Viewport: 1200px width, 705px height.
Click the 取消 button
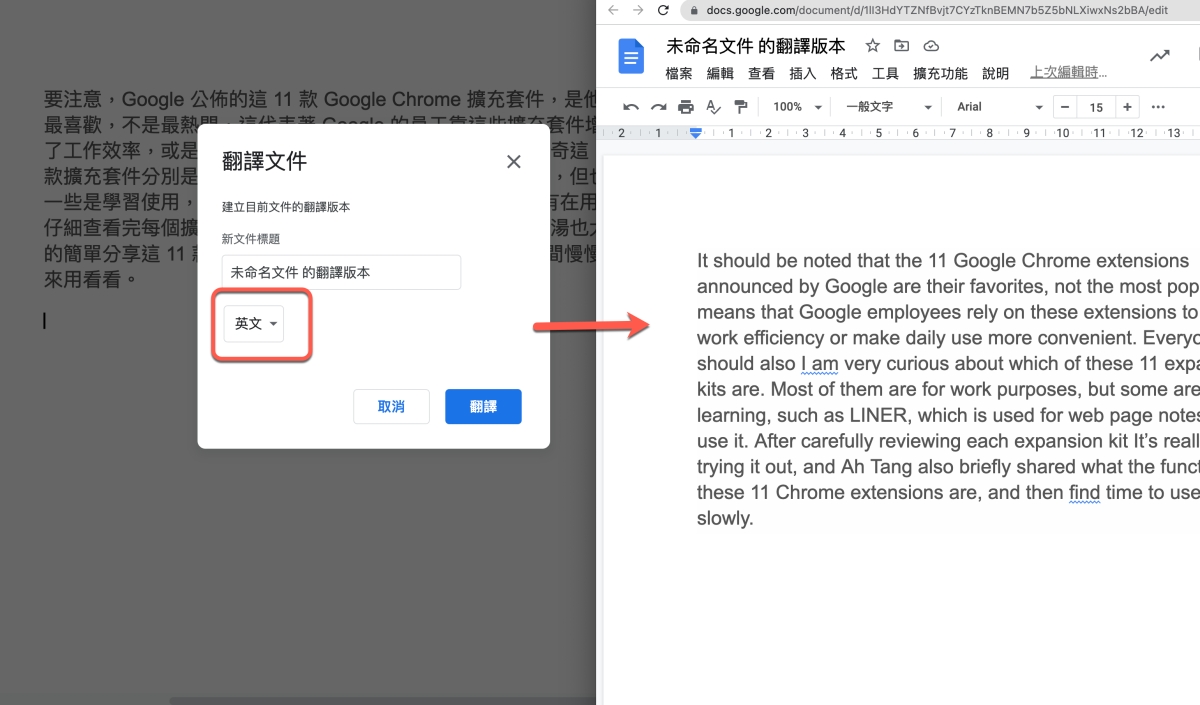[x=391, y=407]
